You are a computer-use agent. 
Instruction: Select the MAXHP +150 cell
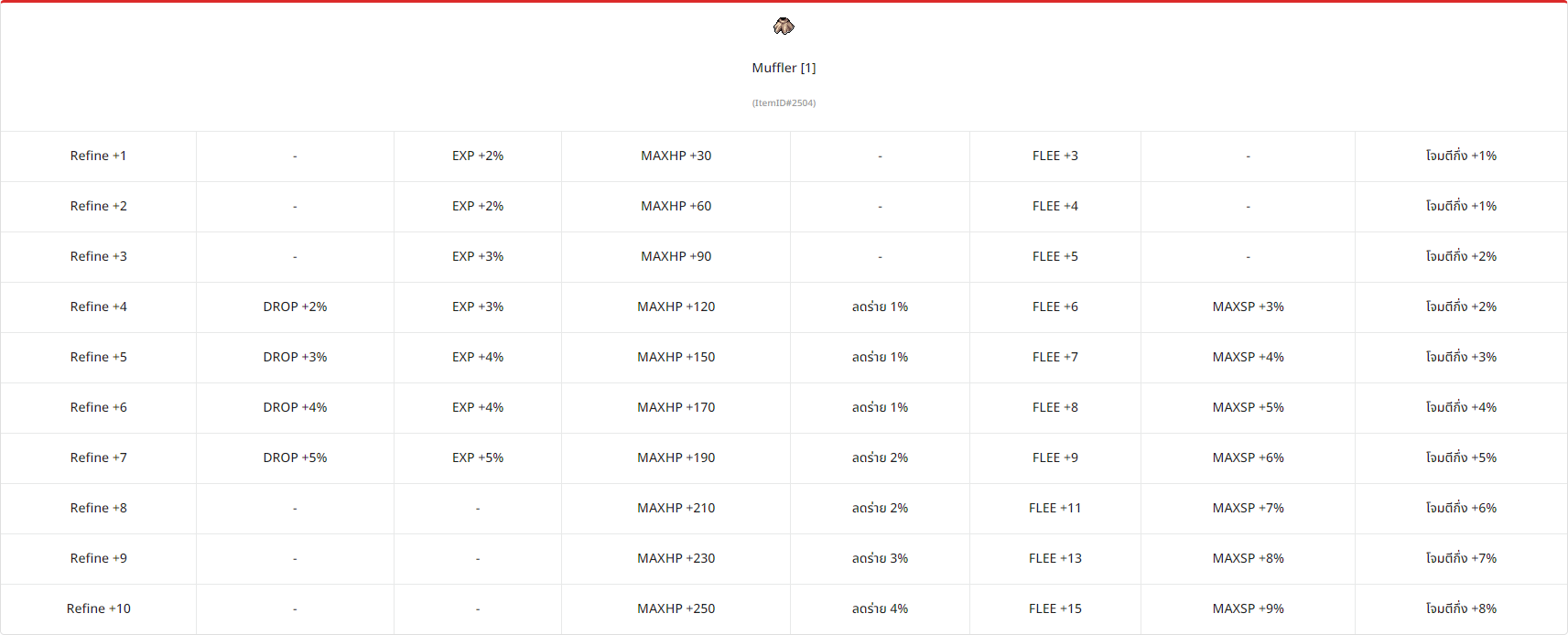[x=676, y=358]
